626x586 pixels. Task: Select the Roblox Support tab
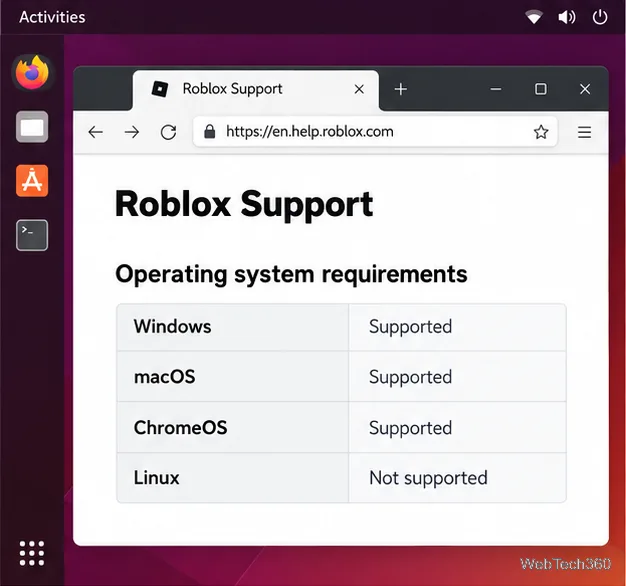(x=256, y=90)
